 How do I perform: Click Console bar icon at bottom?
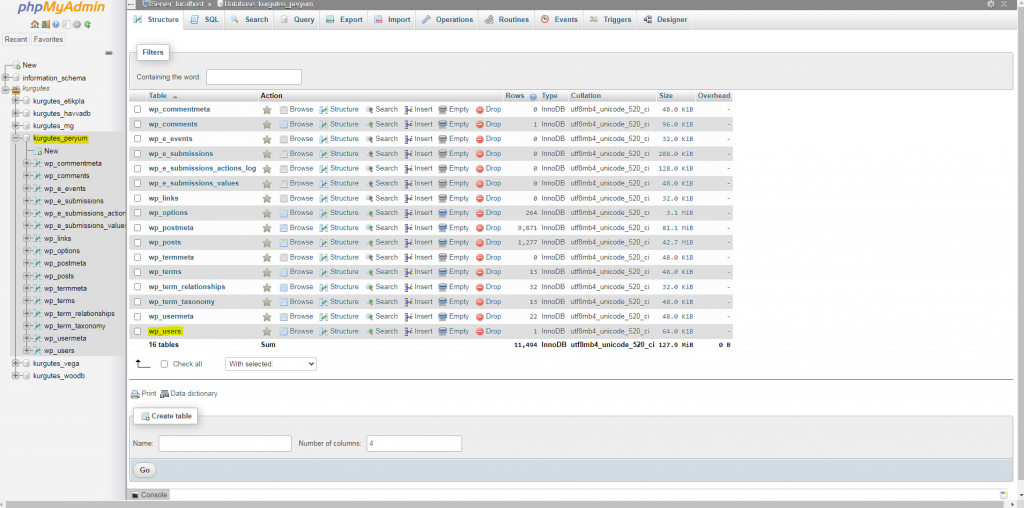click(x=135, y=495)
